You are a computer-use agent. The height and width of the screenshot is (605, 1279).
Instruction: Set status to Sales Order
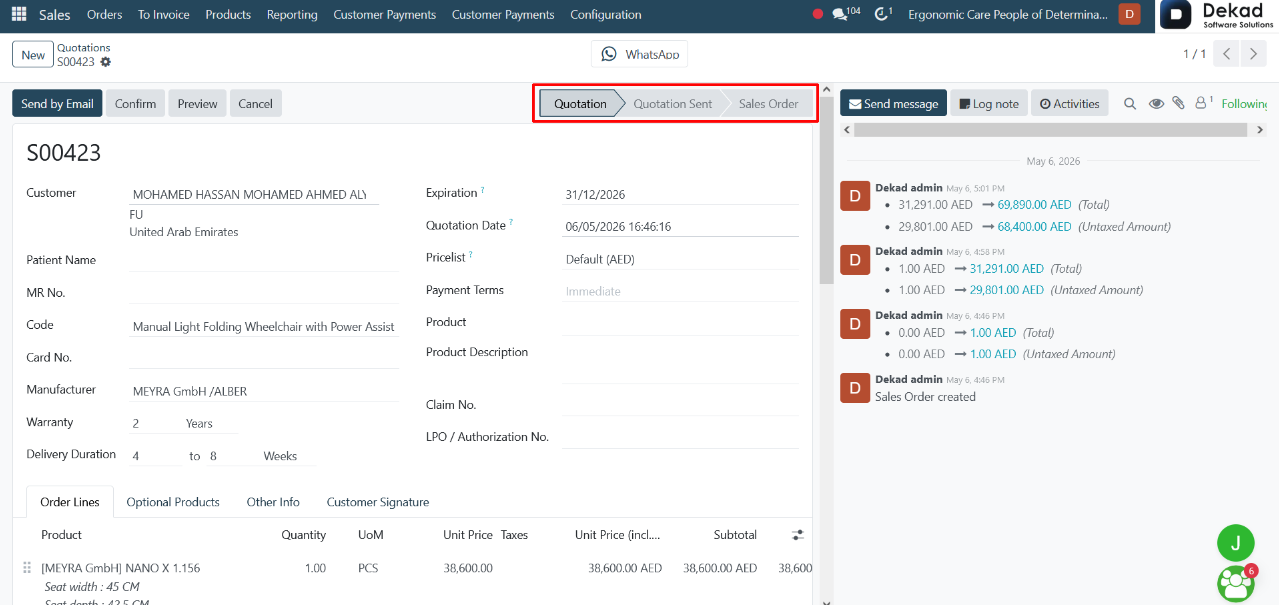click(768, 103)
